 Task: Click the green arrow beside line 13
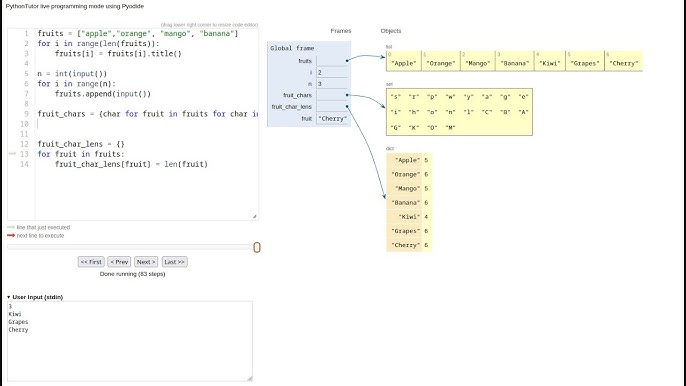(x=12, y=154)
